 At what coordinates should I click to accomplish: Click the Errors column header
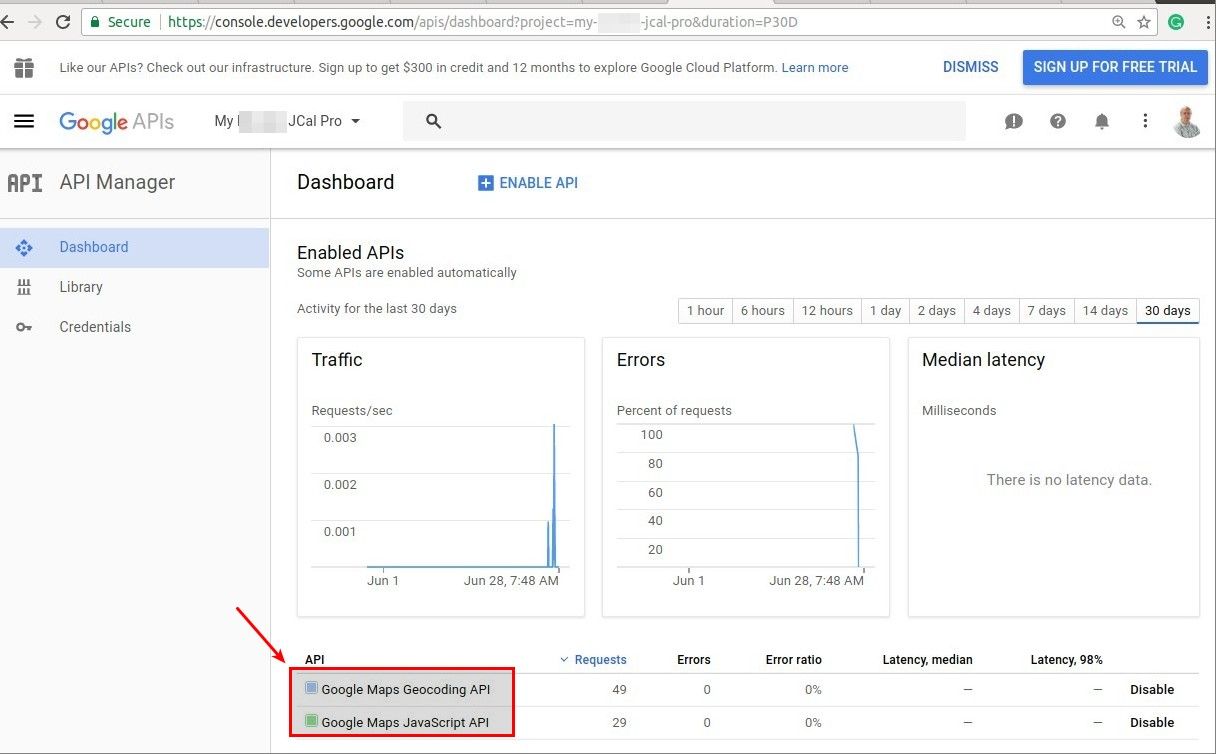pos(694,660)
